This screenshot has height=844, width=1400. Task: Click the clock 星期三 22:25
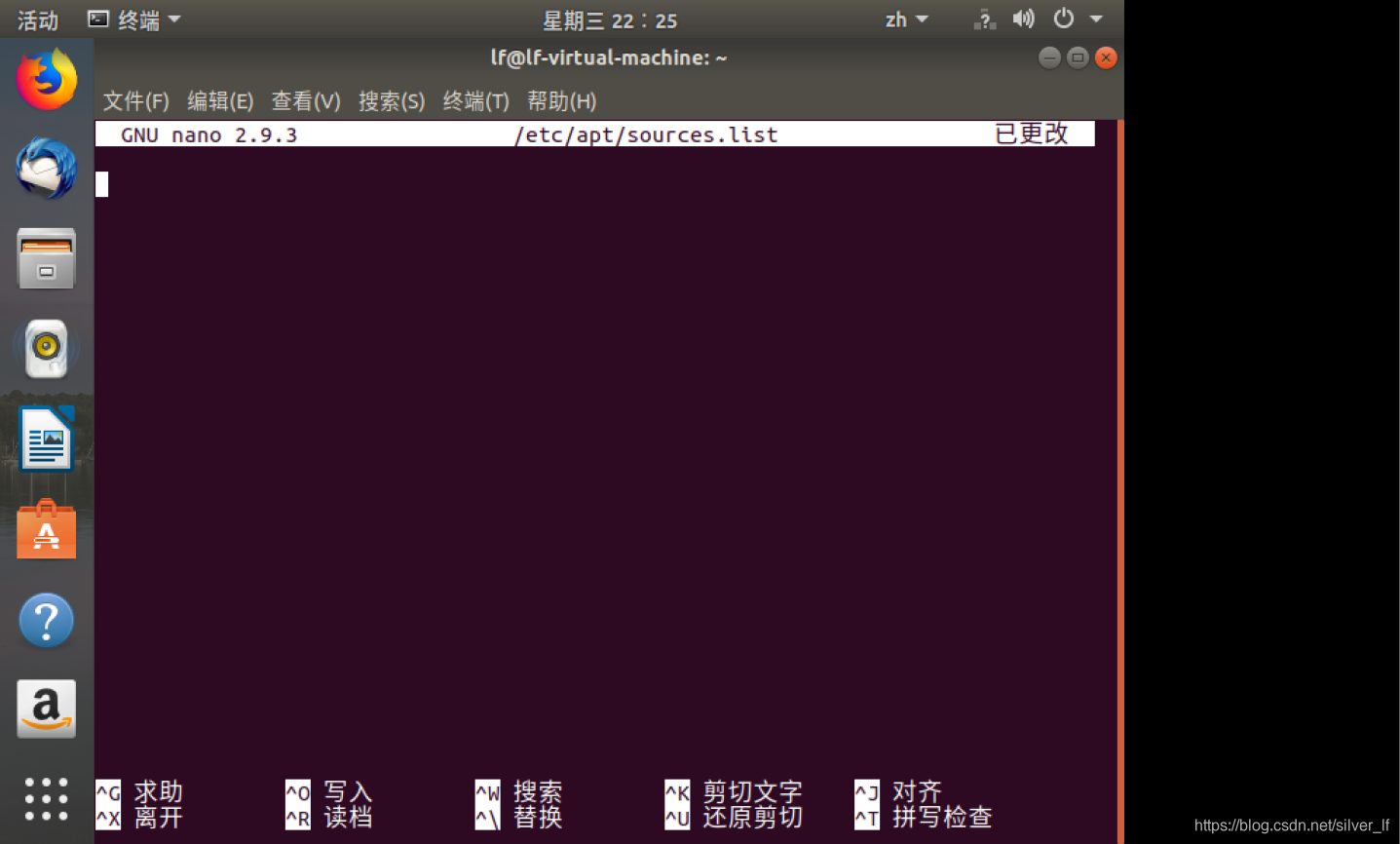click(610, 20)
